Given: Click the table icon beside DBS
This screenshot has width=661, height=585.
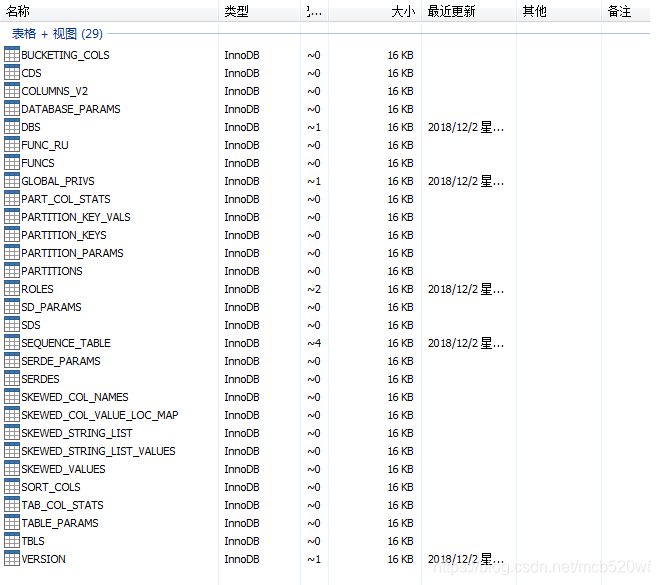Looking at the screenshot, I should tap(12, 126).
